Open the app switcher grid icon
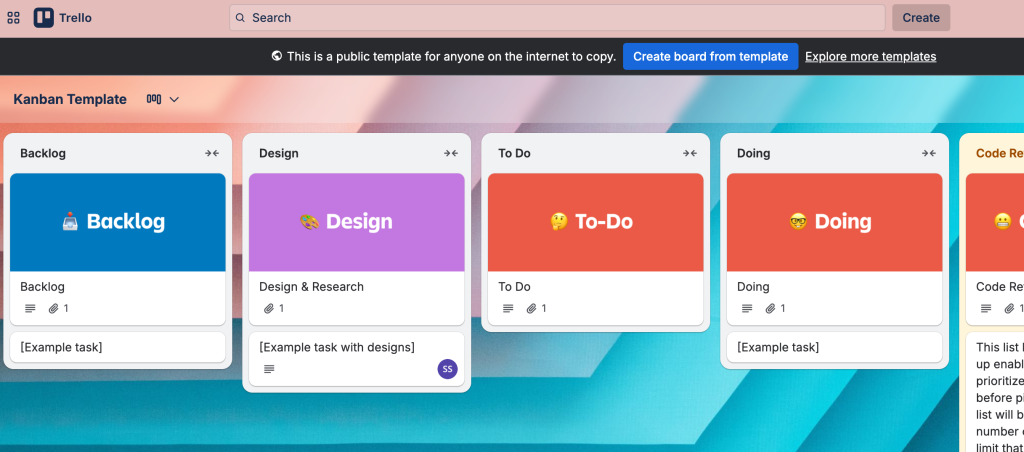Image resolution: width=1024 pixels, height=452 pixels. [14, 17]
